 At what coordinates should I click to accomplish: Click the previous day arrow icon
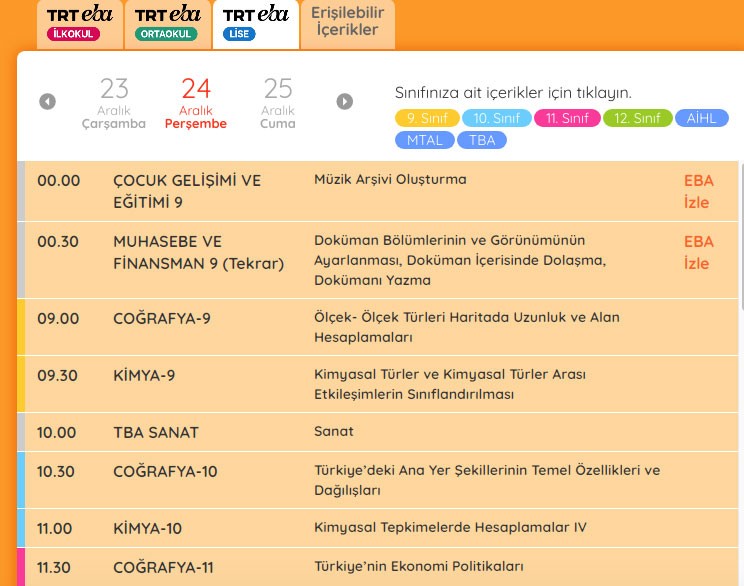(x=47, y=101)
